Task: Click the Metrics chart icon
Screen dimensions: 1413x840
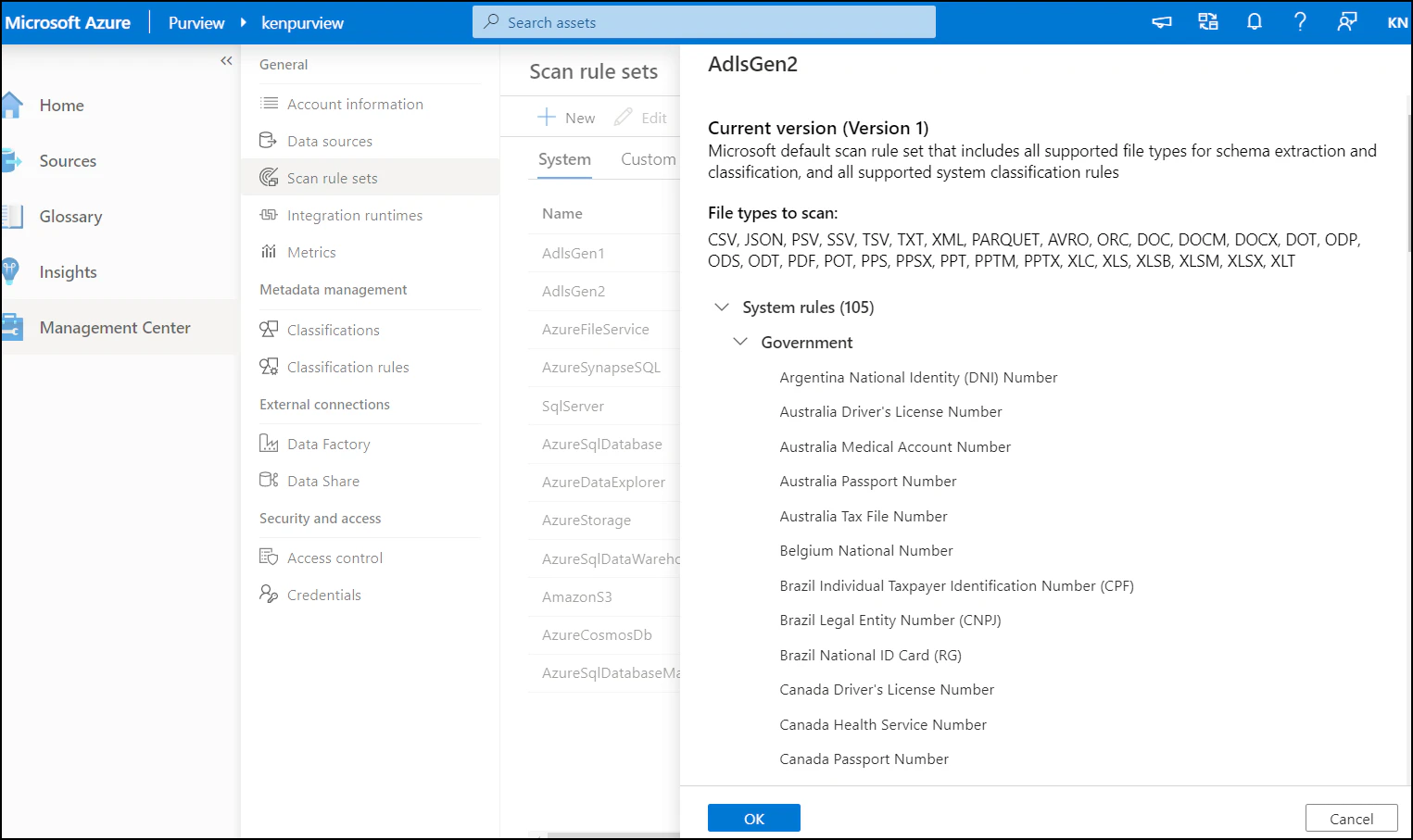Action: click(x=269, y=252)
